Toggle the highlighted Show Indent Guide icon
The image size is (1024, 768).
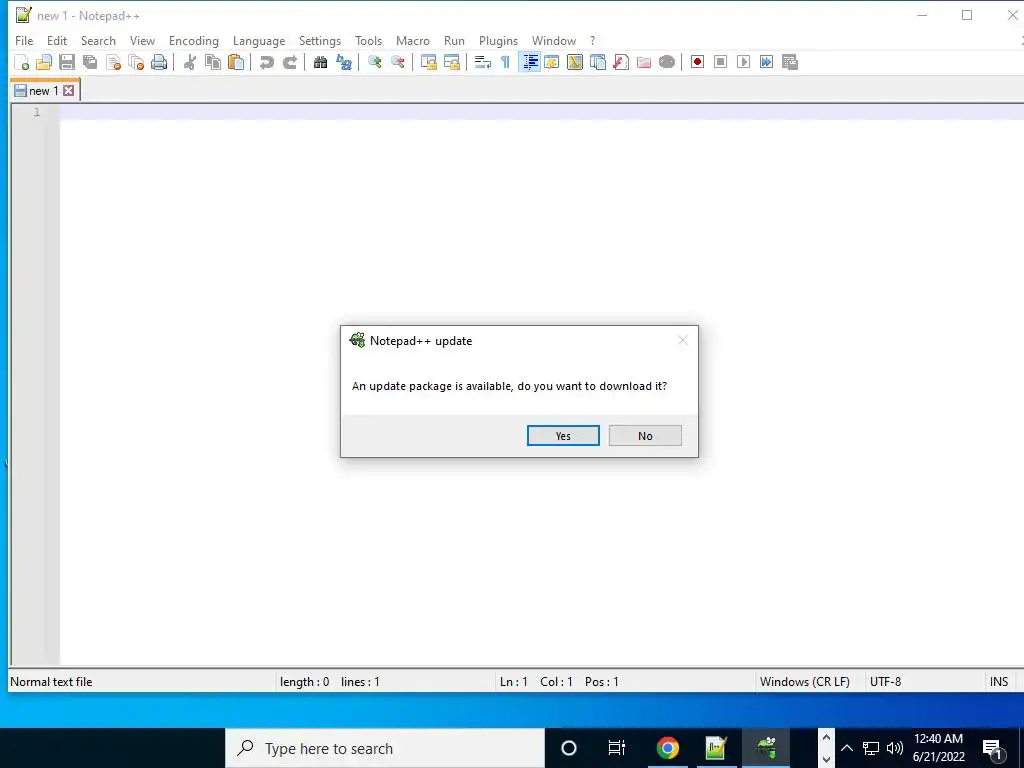(530, 62)
